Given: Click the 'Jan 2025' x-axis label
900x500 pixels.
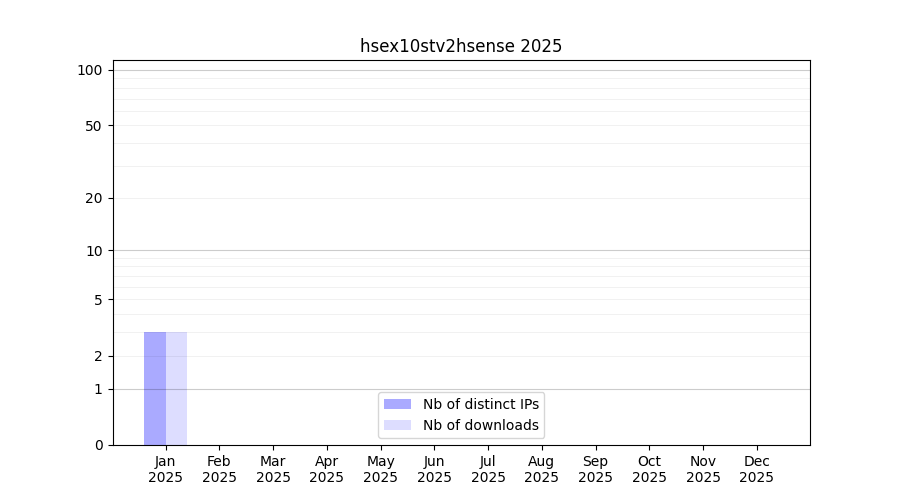Looking at the screenshot, I should point(166,469).
